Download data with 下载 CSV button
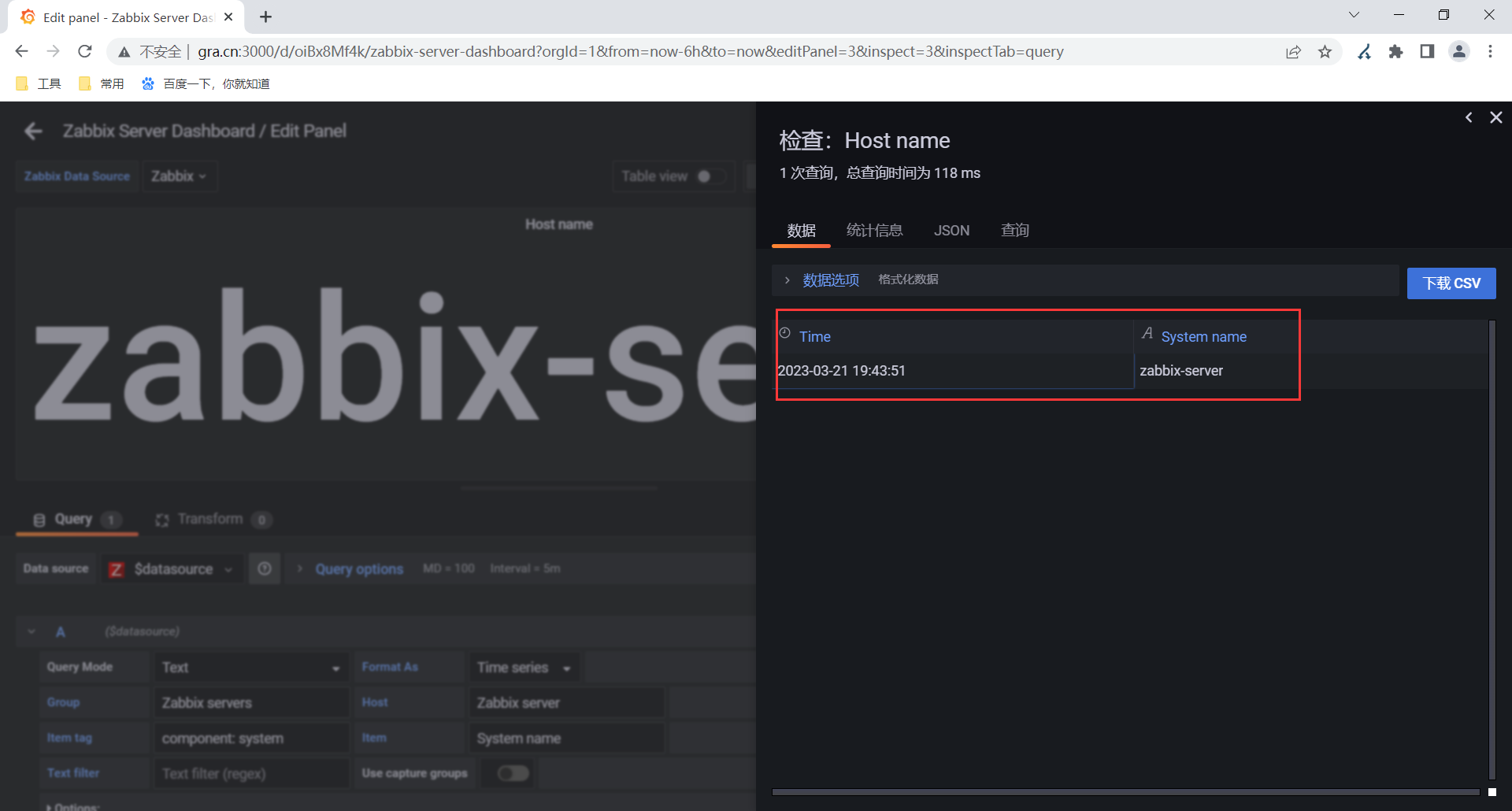Viewport: 1512px width, 811px height. [1451, 283]
